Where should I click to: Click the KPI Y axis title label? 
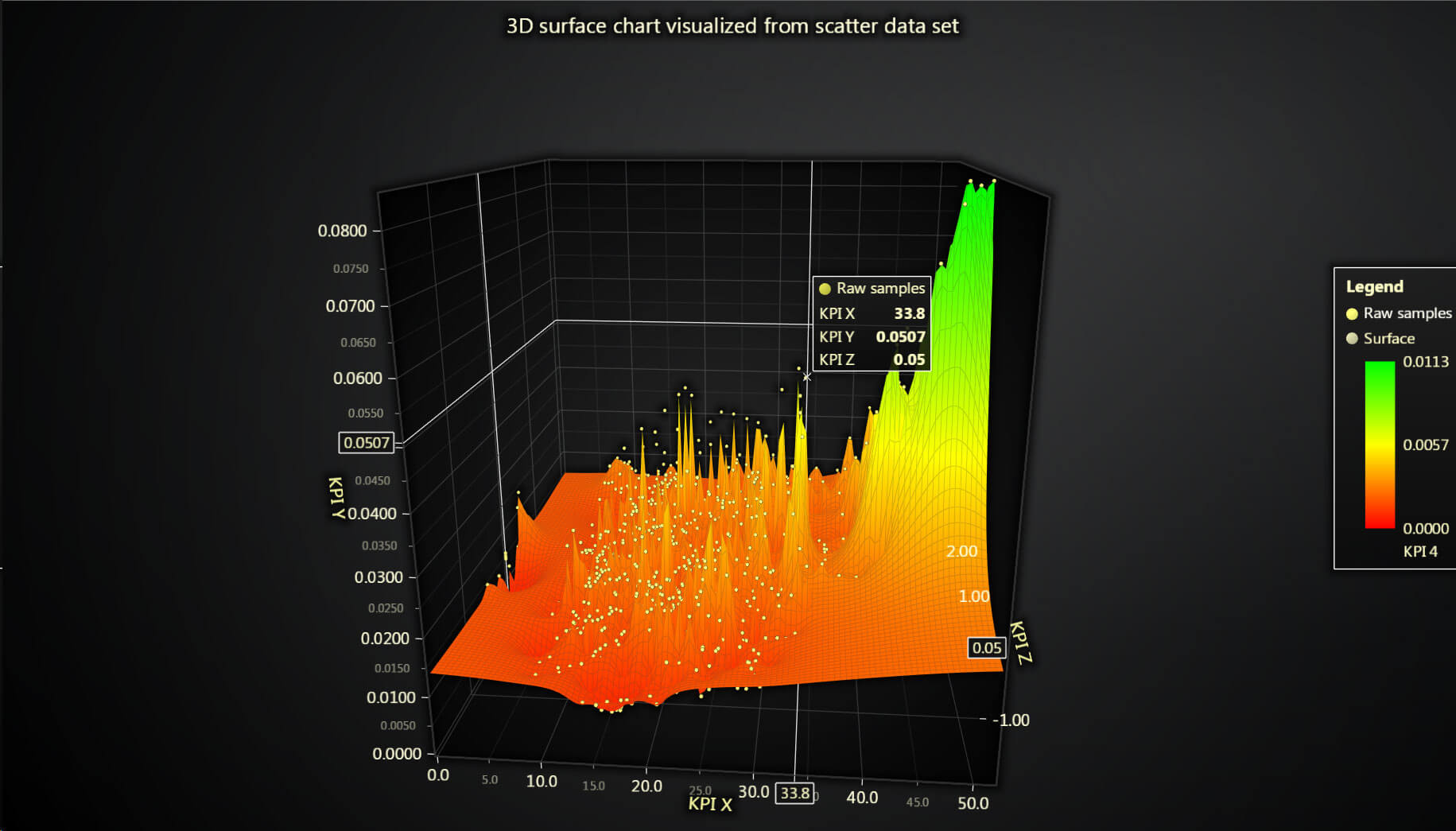(337, 499)
